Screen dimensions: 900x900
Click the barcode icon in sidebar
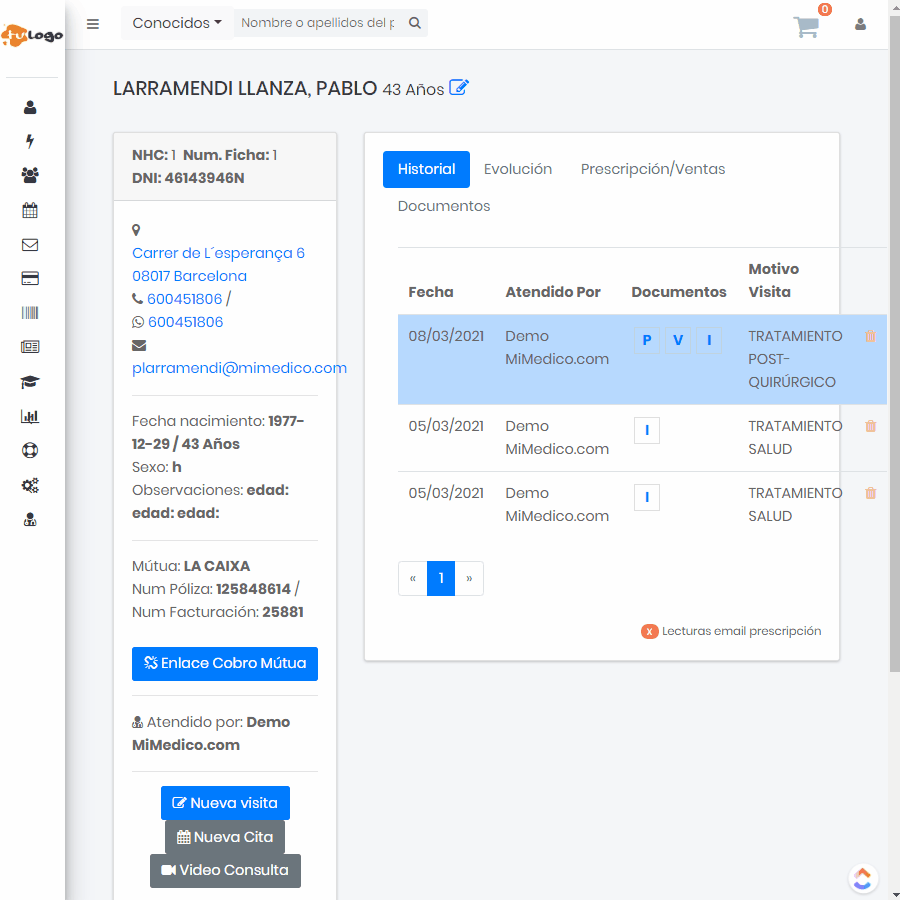coord(30,313)
